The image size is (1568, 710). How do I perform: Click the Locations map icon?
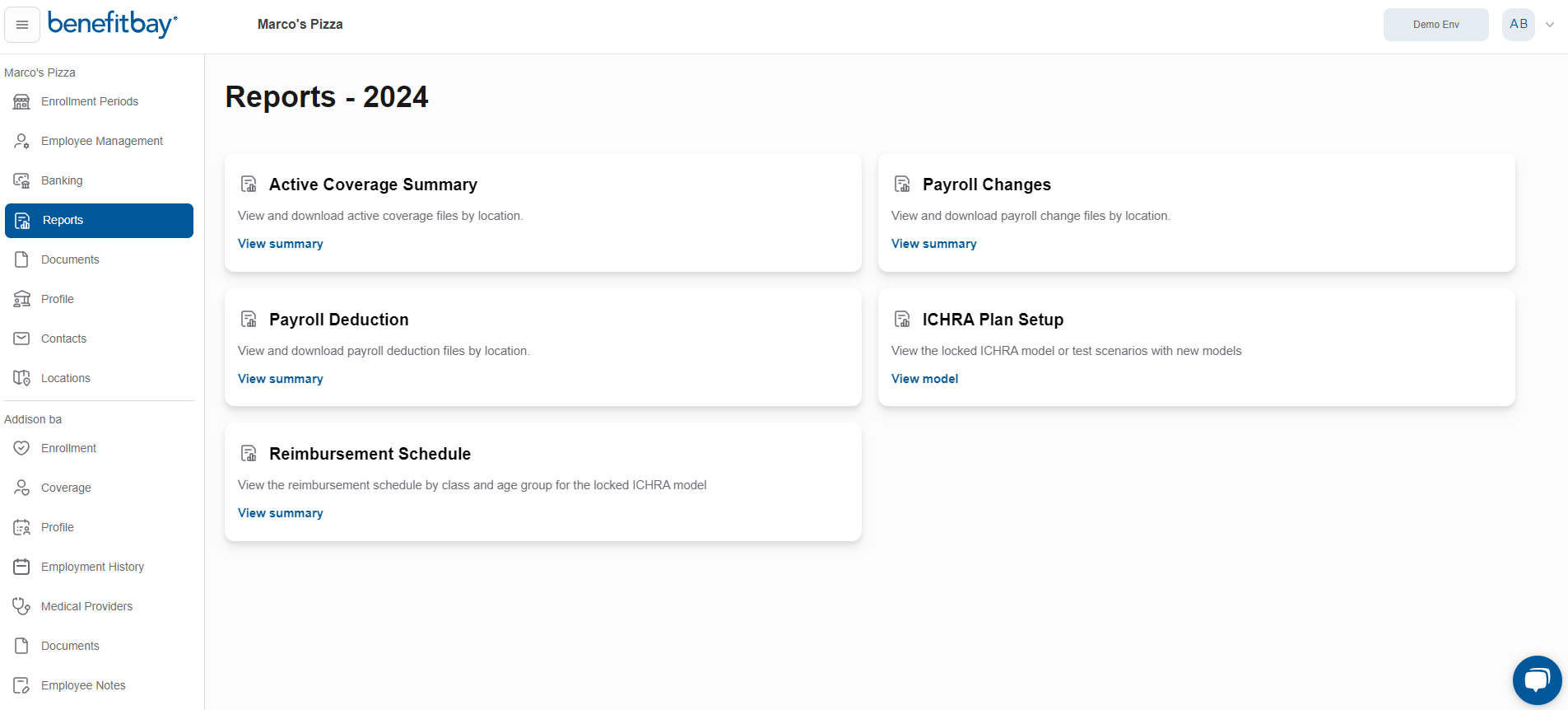pos(21,378)
